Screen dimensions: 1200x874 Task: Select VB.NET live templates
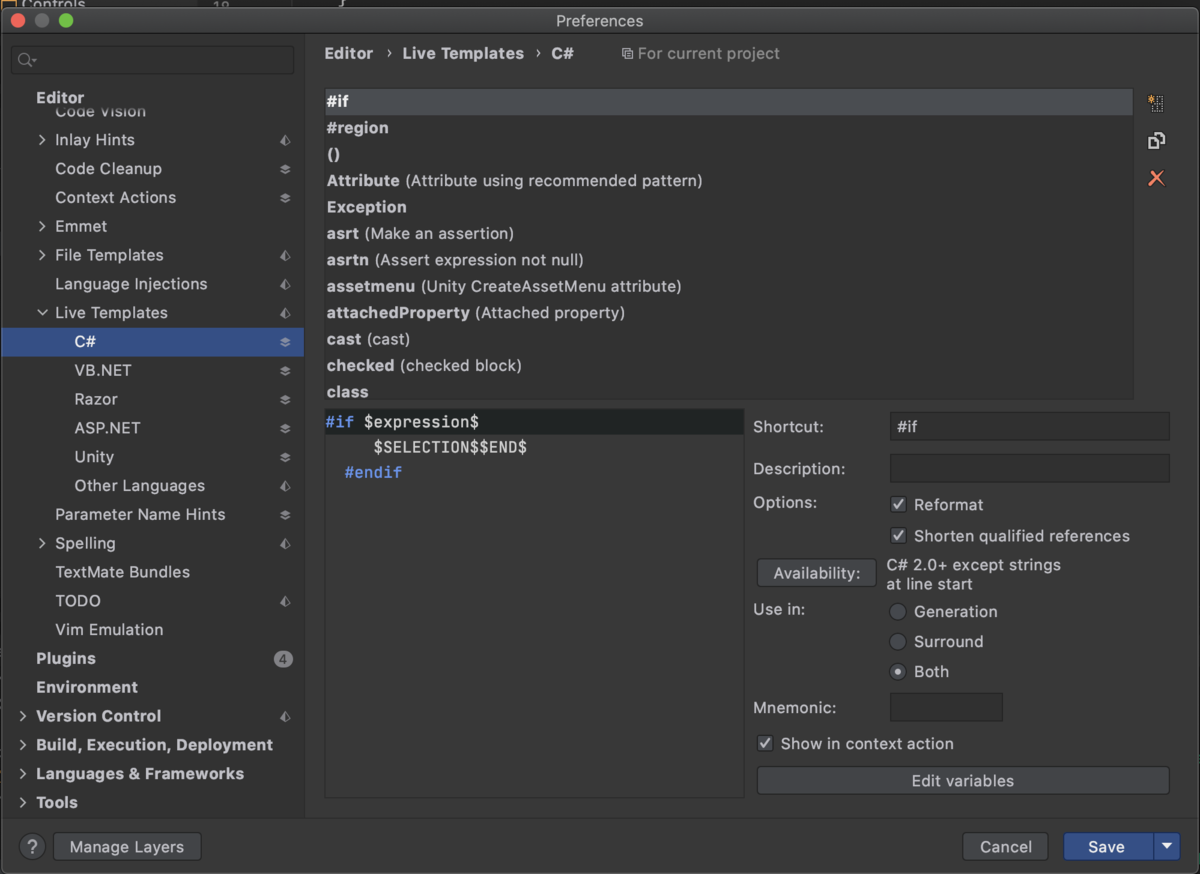point(103,371)
